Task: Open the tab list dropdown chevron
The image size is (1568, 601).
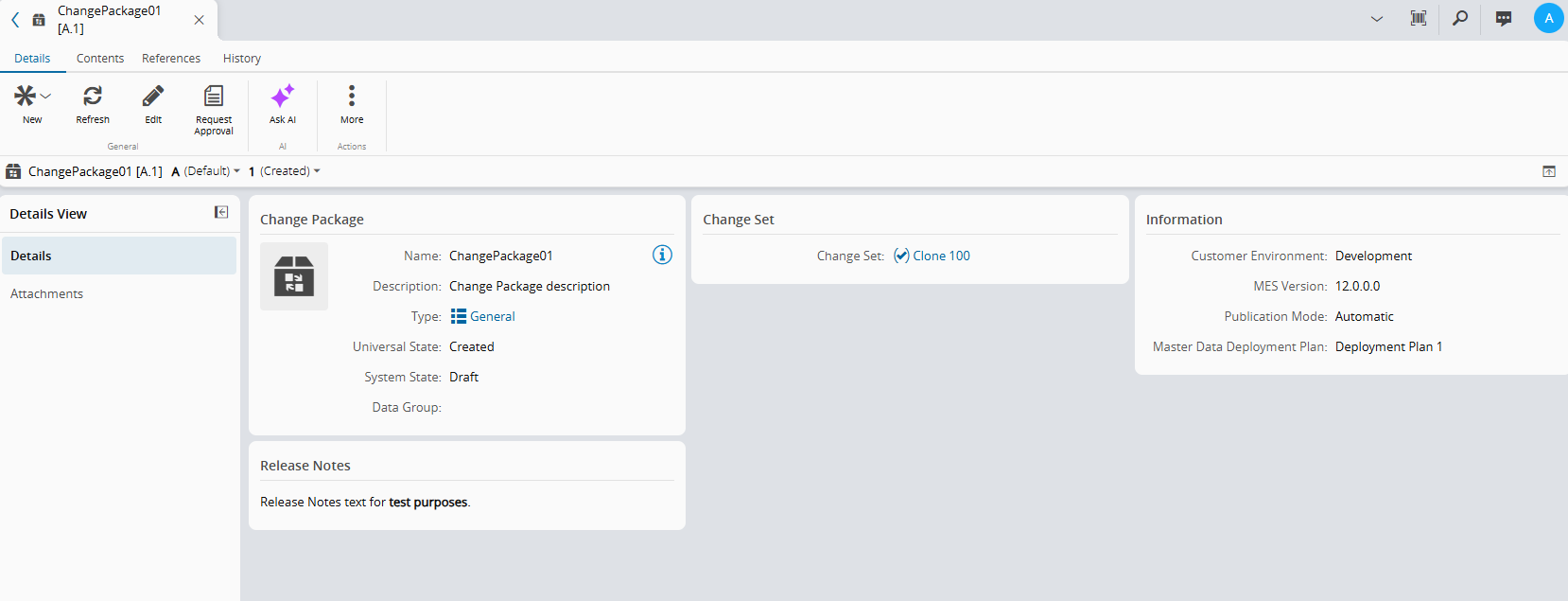Action: point(1377,19)
